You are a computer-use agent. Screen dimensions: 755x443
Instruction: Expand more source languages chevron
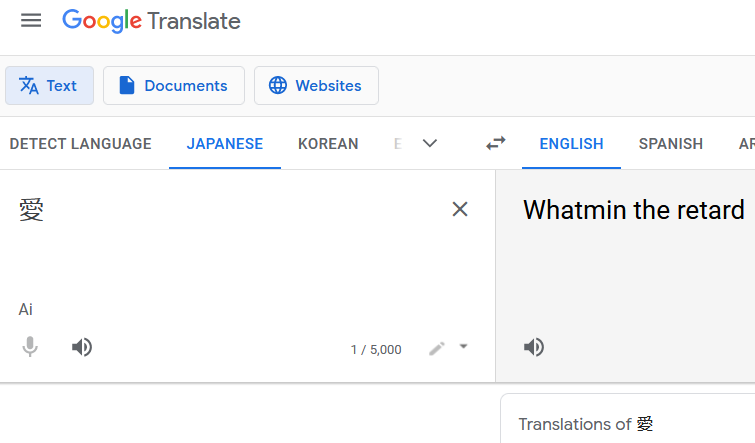click(430, 143)
